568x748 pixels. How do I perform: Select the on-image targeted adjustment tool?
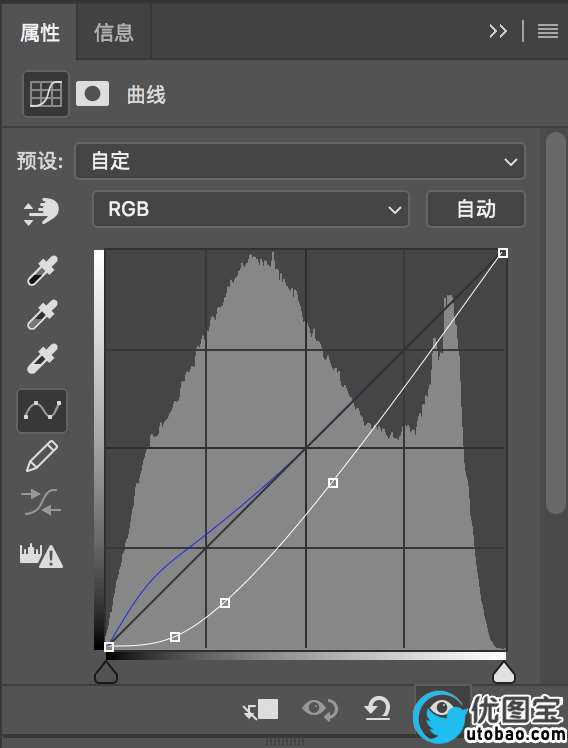point(41,211)
